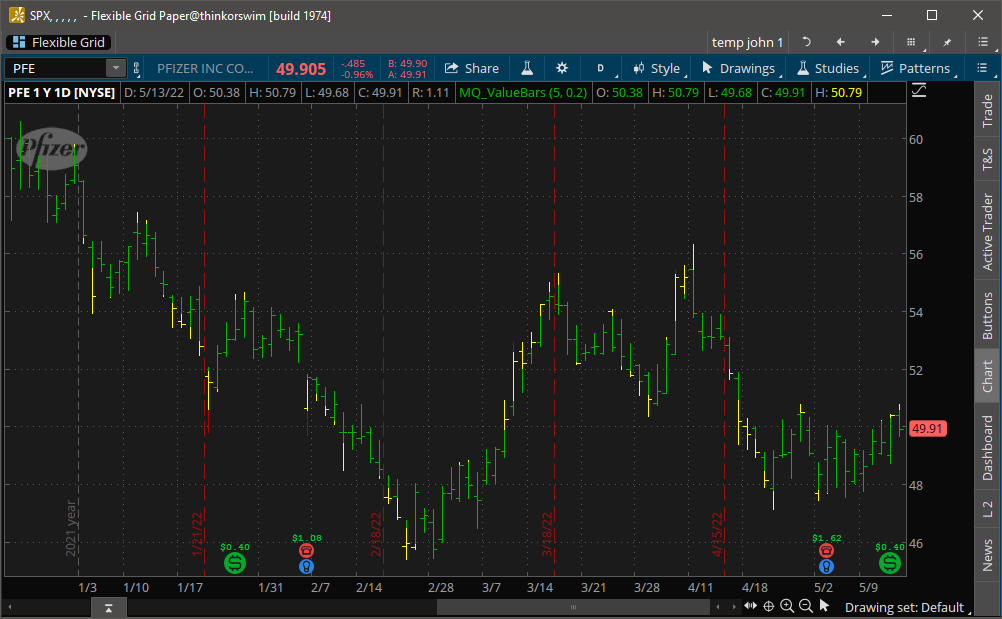The height and width of the screenshot is (619, 1002).
Task: Open the grid layout customizer dropdown icon
Action: [x=912, y=42]
